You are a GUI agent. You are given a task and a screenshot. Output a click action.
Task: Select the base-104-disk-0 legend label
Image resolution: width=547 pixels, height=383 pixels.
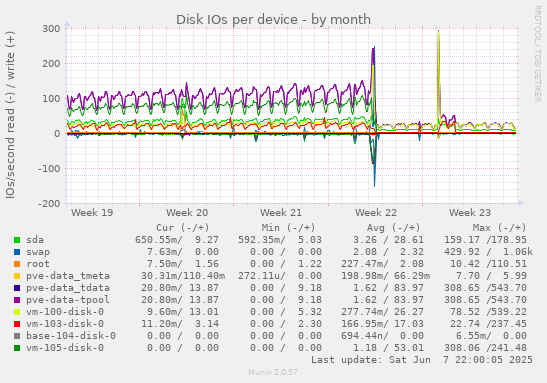[x=71, y=336]
